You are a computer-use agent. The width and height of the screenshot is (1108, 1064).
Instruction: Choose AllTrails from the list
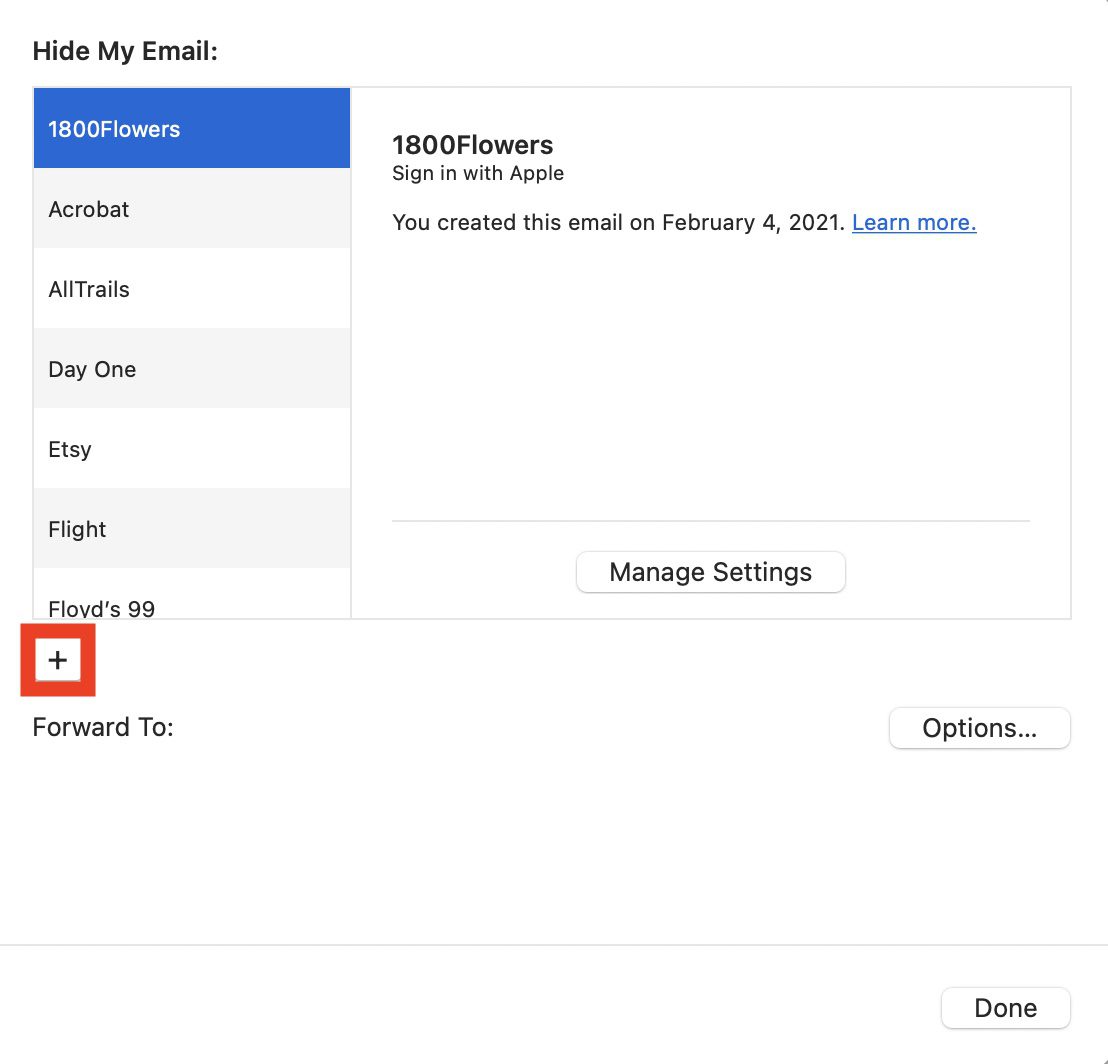pyautogui.click(x=191, y=289)
